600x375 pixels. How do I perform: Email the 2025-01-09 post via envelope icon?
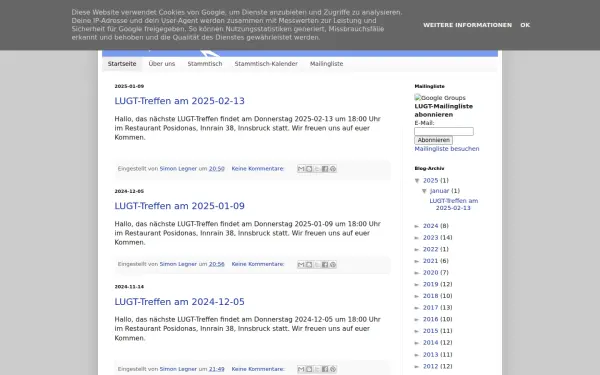coord(301,264)
